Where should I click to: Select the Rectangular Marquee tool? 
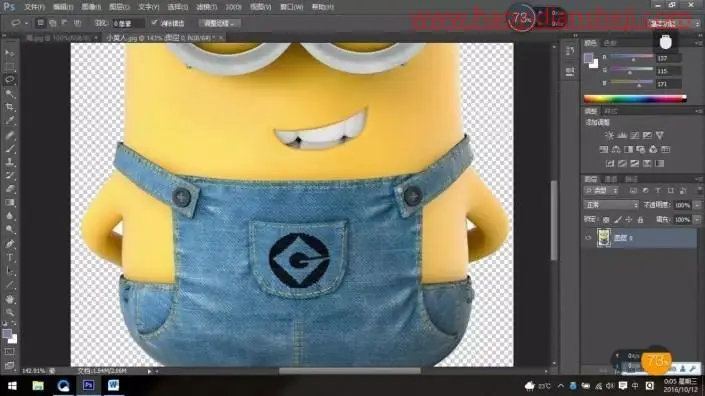[x=9, y=67]
